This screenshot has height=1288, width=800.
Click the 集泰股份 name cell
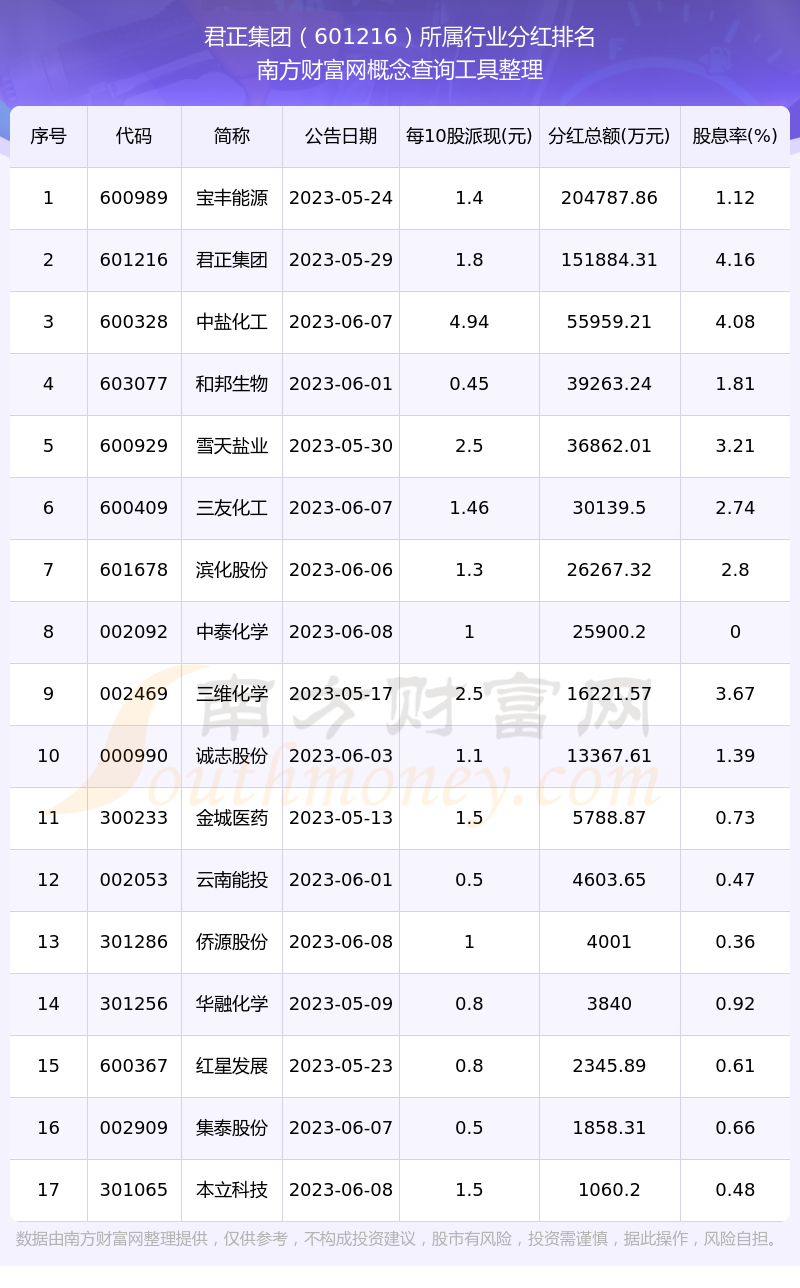(232, 1128)
